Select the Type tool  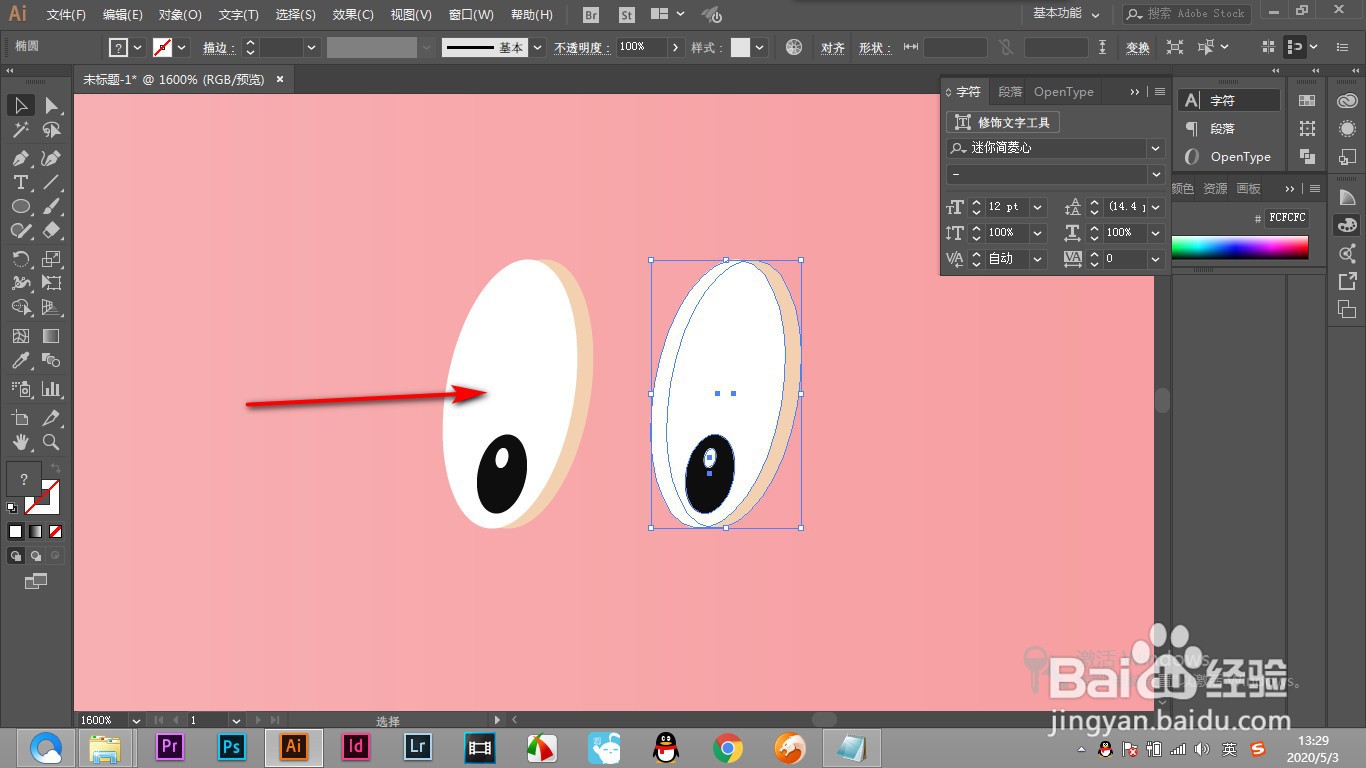[20, 182]
